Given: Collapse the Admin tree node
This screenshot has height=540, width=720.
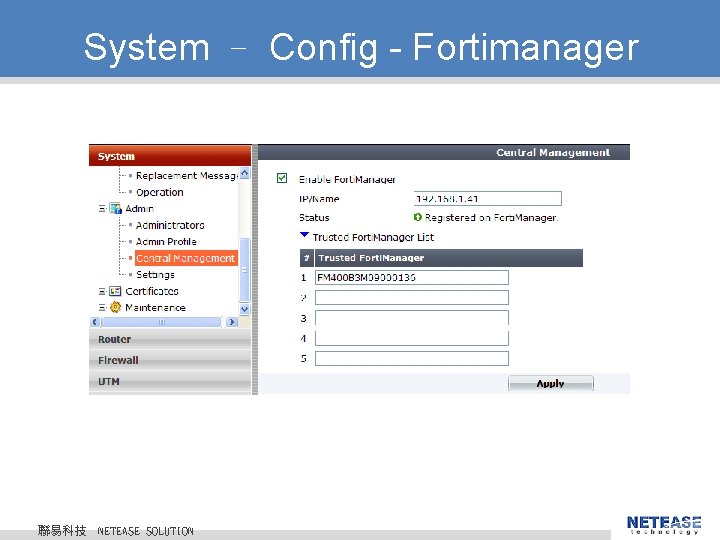Looking at the screenshot, I should point(102,208).
